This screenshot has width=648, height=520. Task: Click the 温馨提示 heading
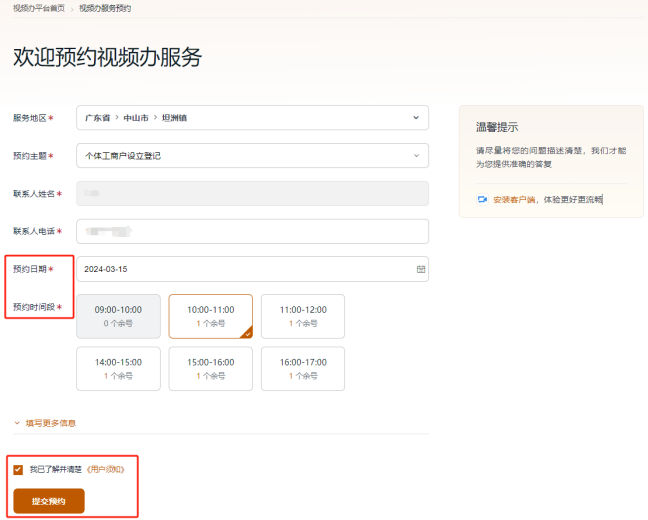tap(497, 127)
